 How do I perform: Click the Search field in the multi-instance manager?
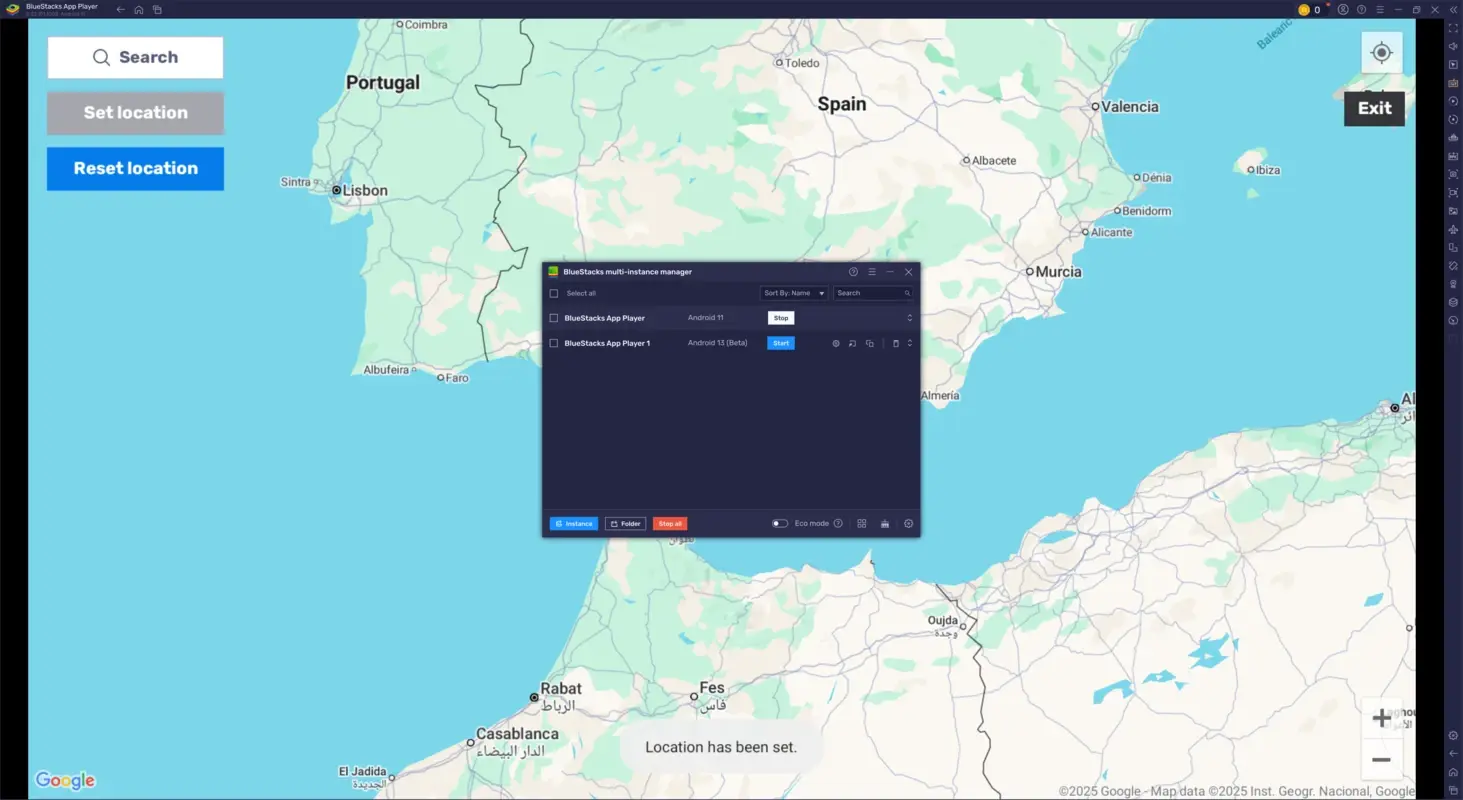pos(868,293)
